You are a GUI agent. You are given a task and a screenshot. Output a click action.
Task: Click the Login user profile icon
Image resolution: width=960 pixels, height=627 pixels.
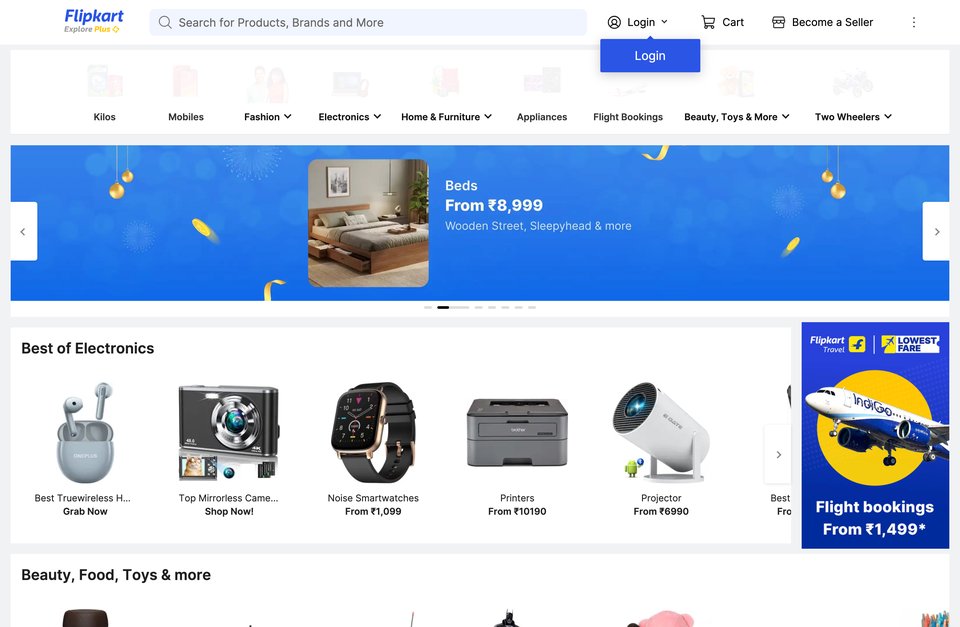click(x=614, y=23)
